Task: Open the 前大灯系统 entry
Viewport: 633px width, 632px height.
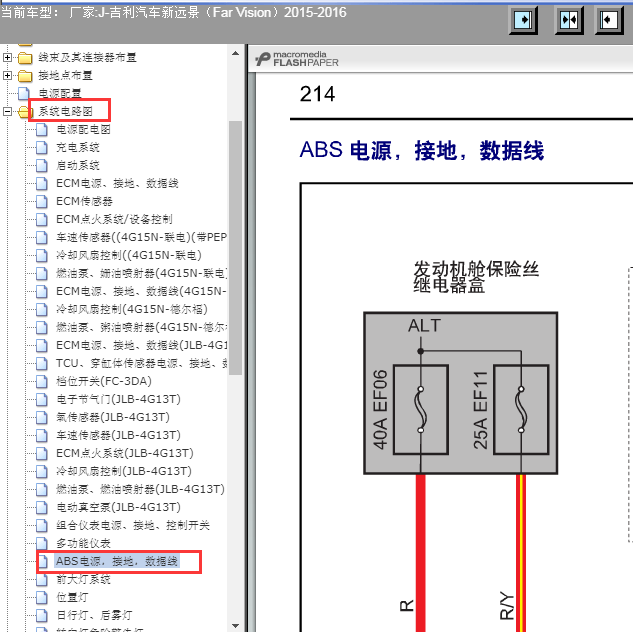Action: point(83,580)
